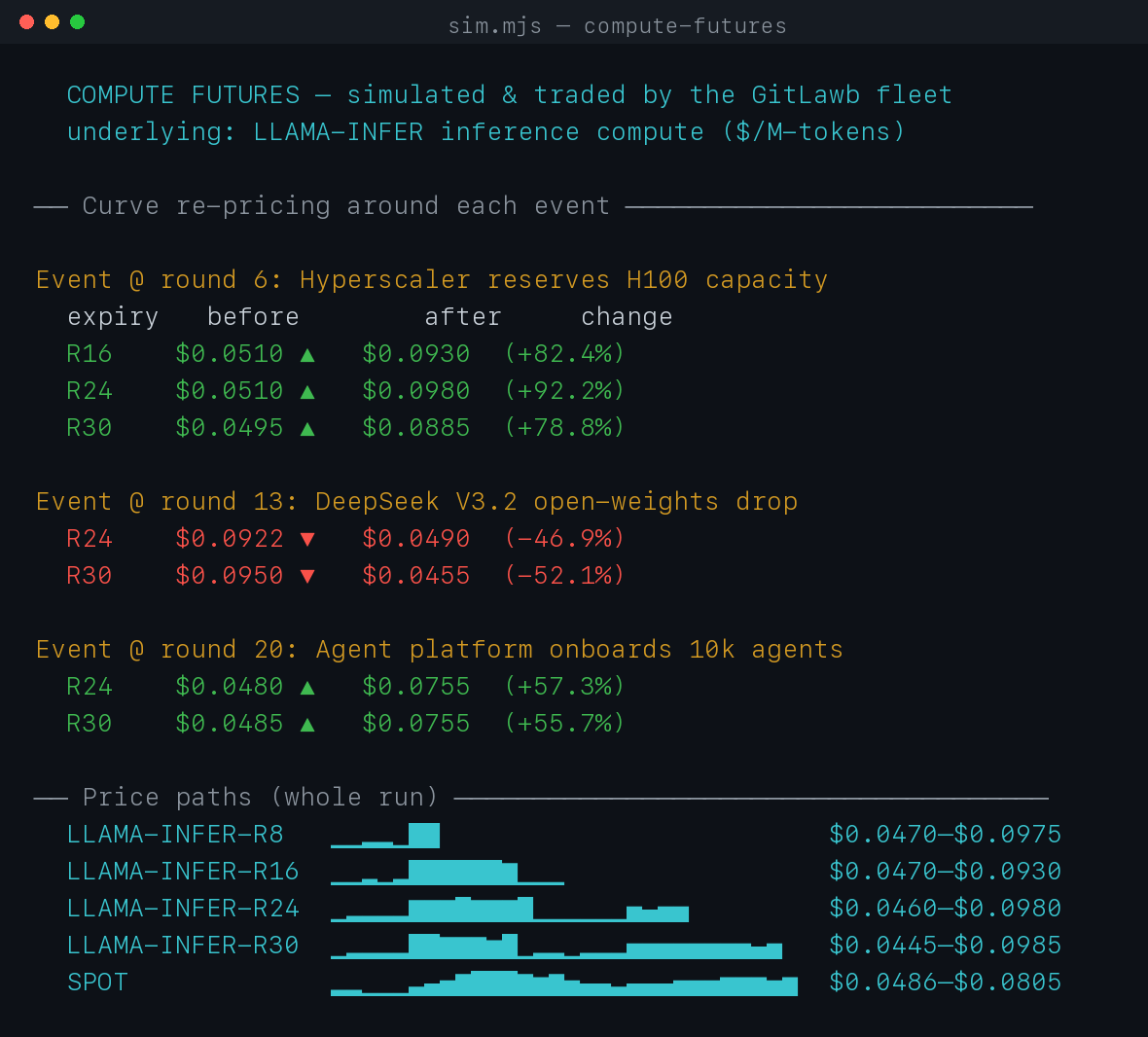
Task: Click the up arrow beside $0.0495
Action: (x=307, y=430)
